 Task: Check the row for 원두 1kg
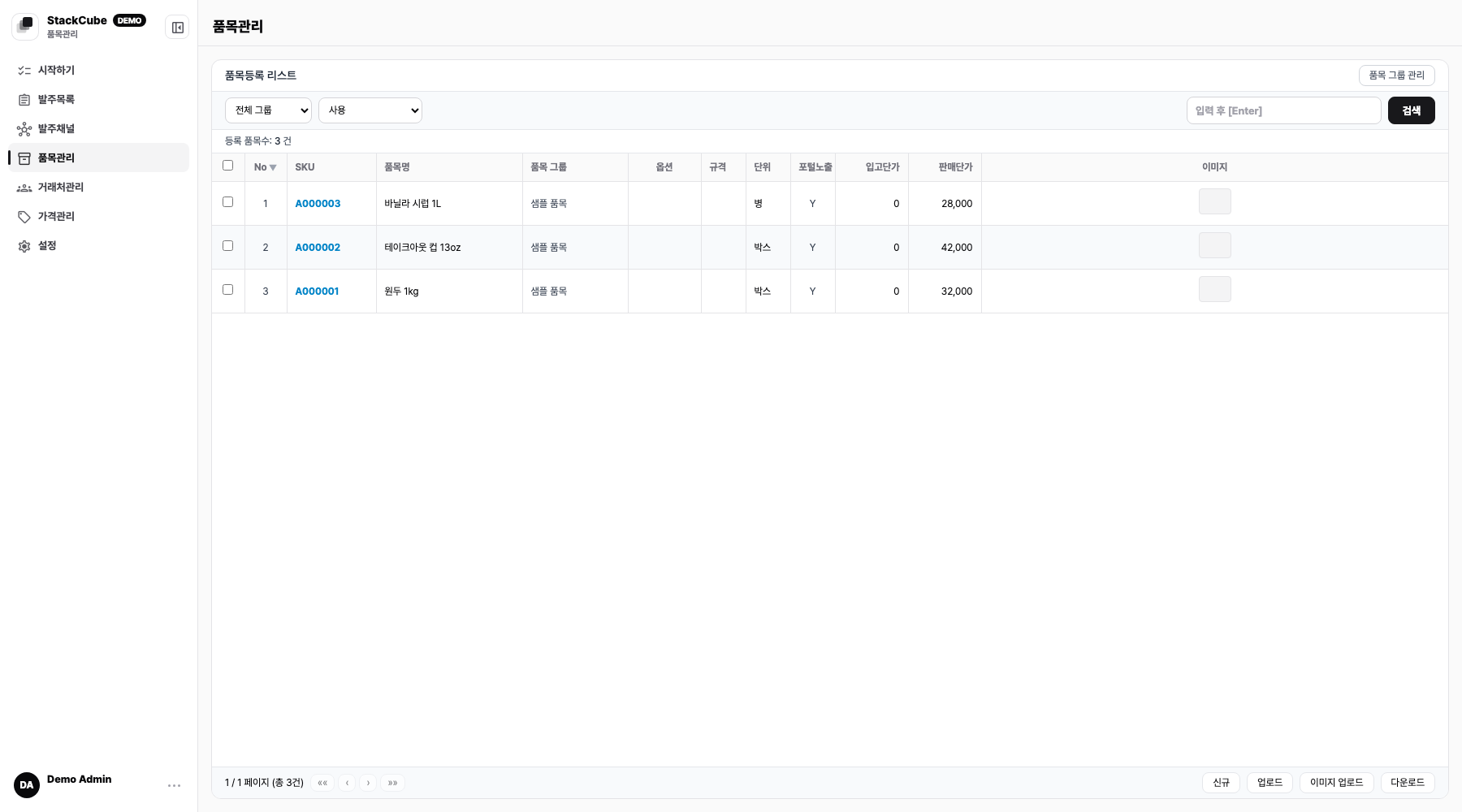[228, 290]
